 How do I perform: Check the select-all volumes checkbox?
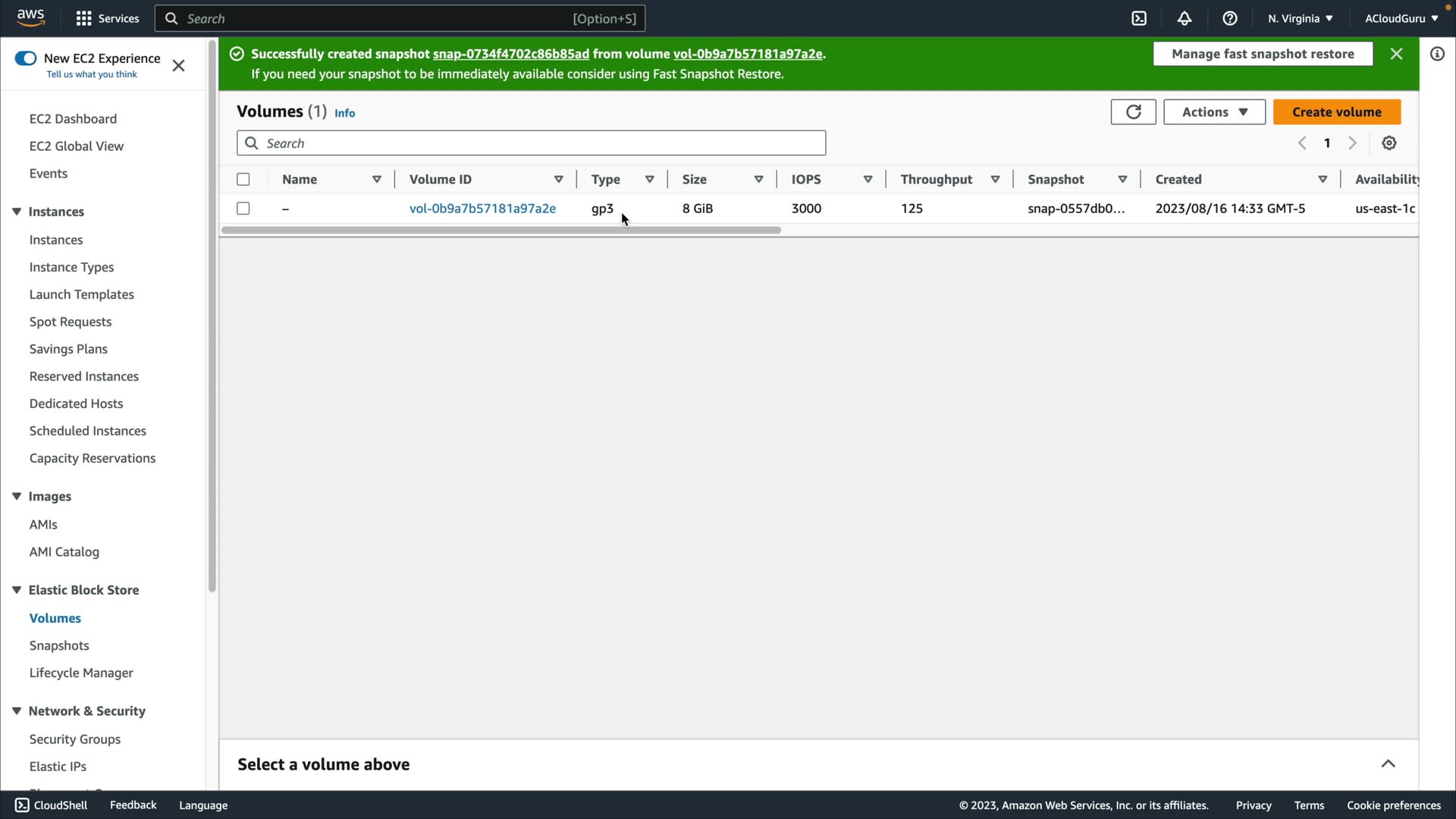243,180
